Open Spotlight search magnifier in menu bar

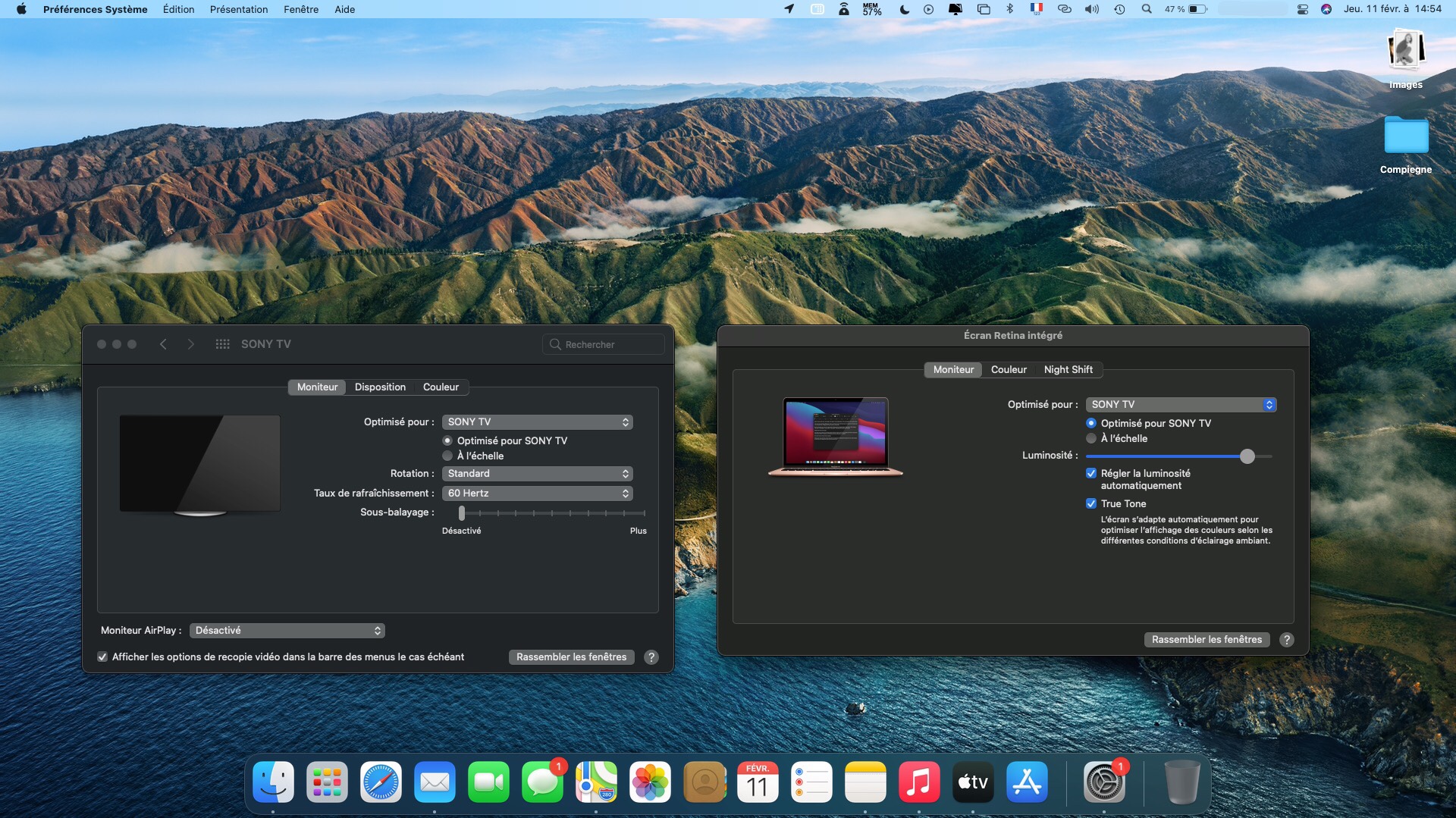(1147, 9)
